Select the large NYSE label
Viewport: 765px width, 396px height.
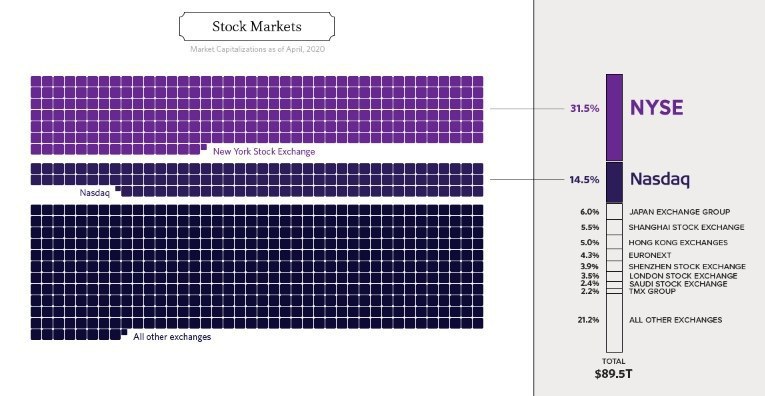(656, 108)
